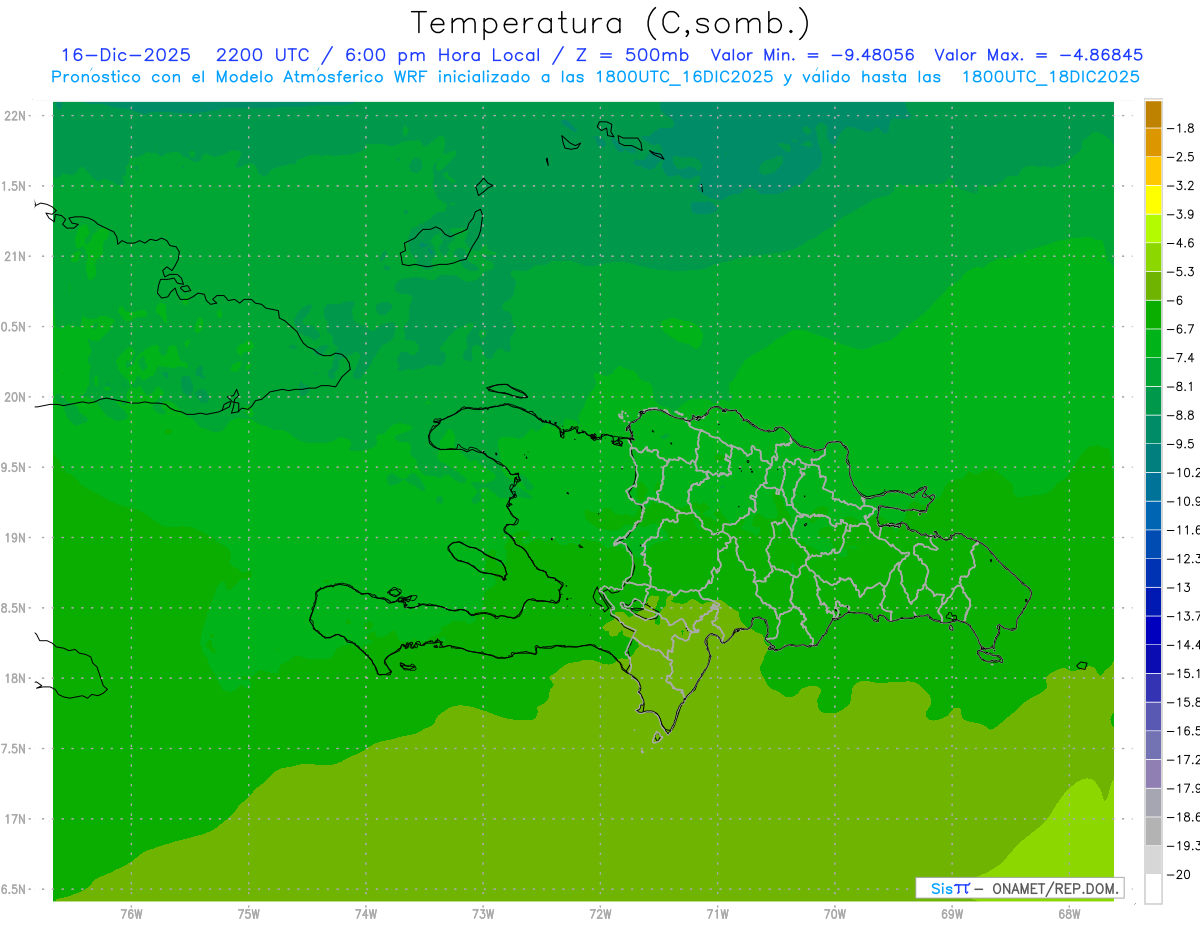Click the dark orange swatch above -1.8
Viewport: 1200px width, 927px height.
pyautogui.click(x=1153, y=114)
